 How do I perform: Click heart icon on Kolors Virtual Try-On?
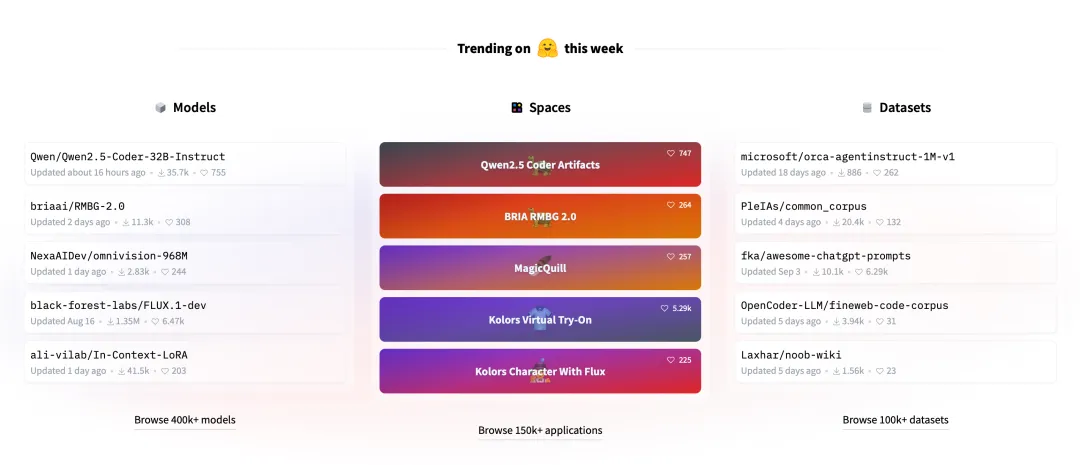pos(665,309)
